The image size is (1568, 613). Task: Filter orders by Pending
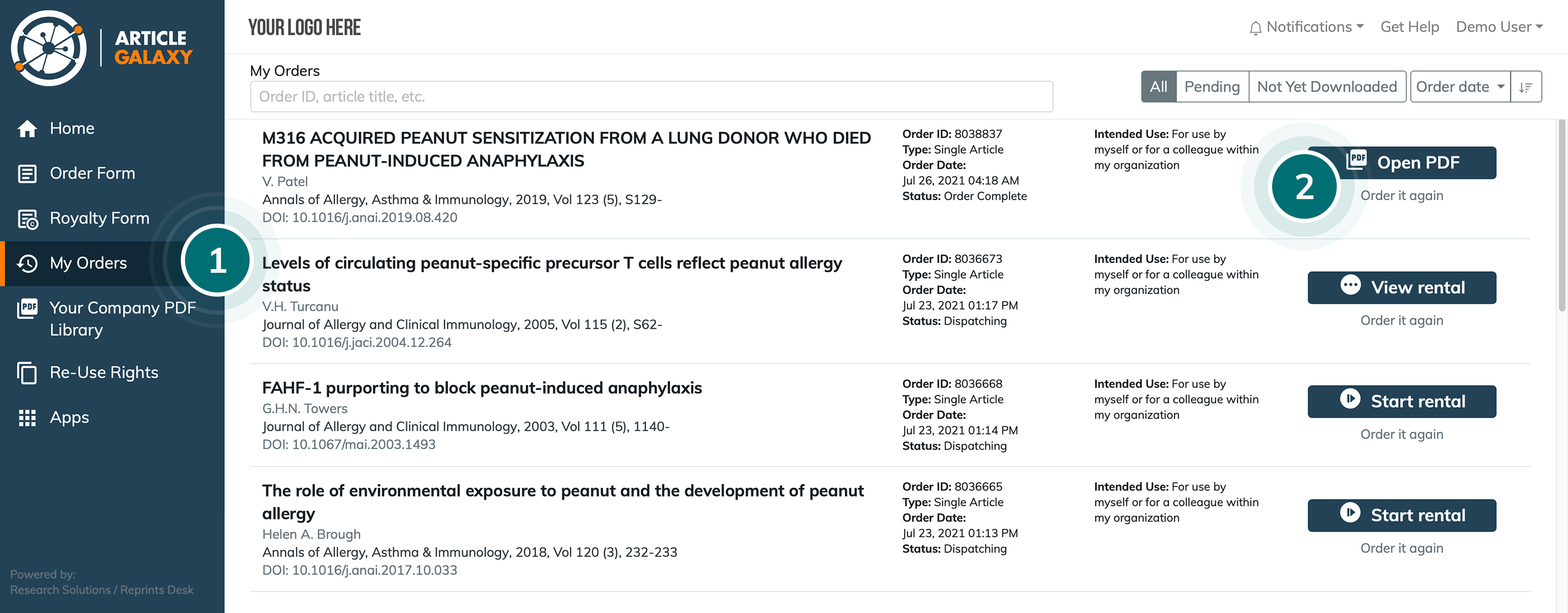point(1212,87)
